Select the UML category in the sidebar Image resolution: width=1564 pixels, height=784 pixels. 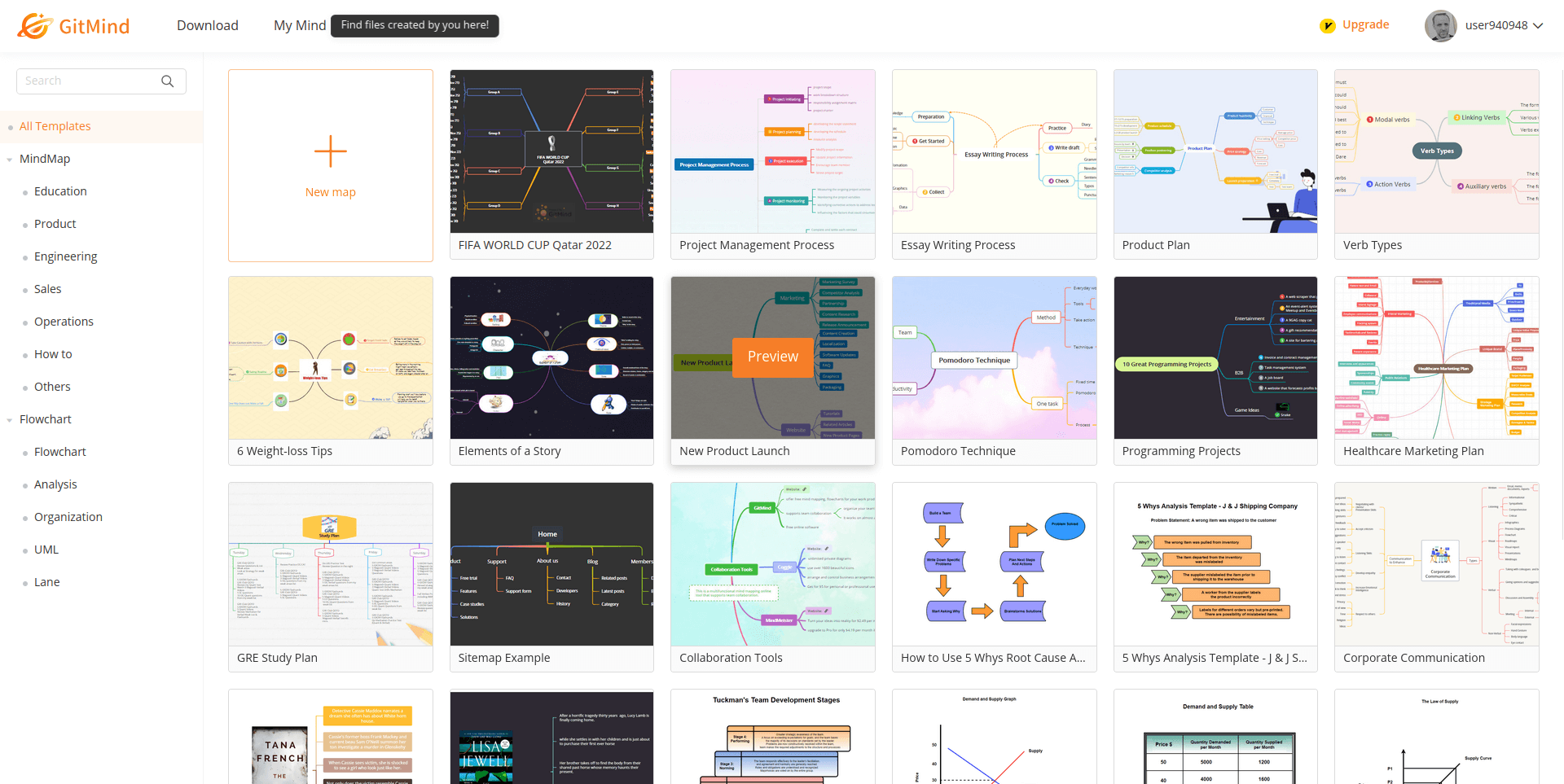(46, 550)
